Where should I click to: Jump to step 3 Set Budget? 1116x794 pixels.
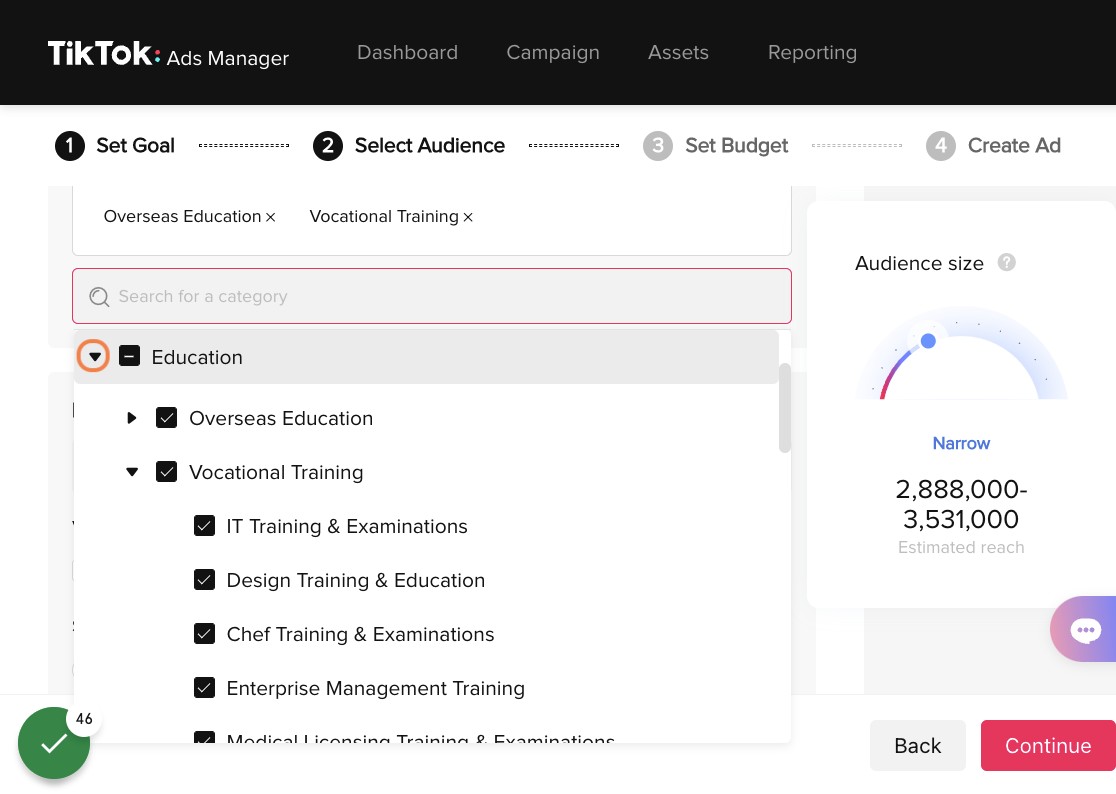click(x=715, y=145)
